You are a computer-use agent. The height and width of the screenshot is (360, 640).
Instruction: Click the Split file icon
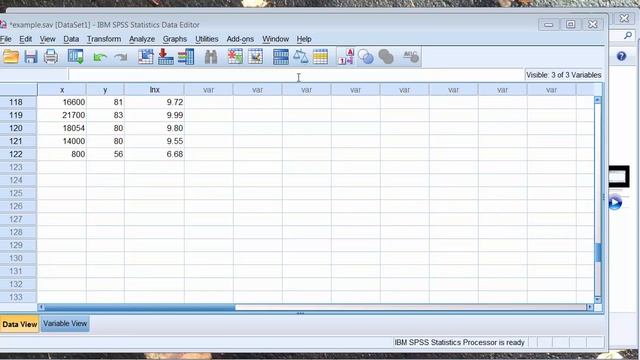click(x=280, y=57)
